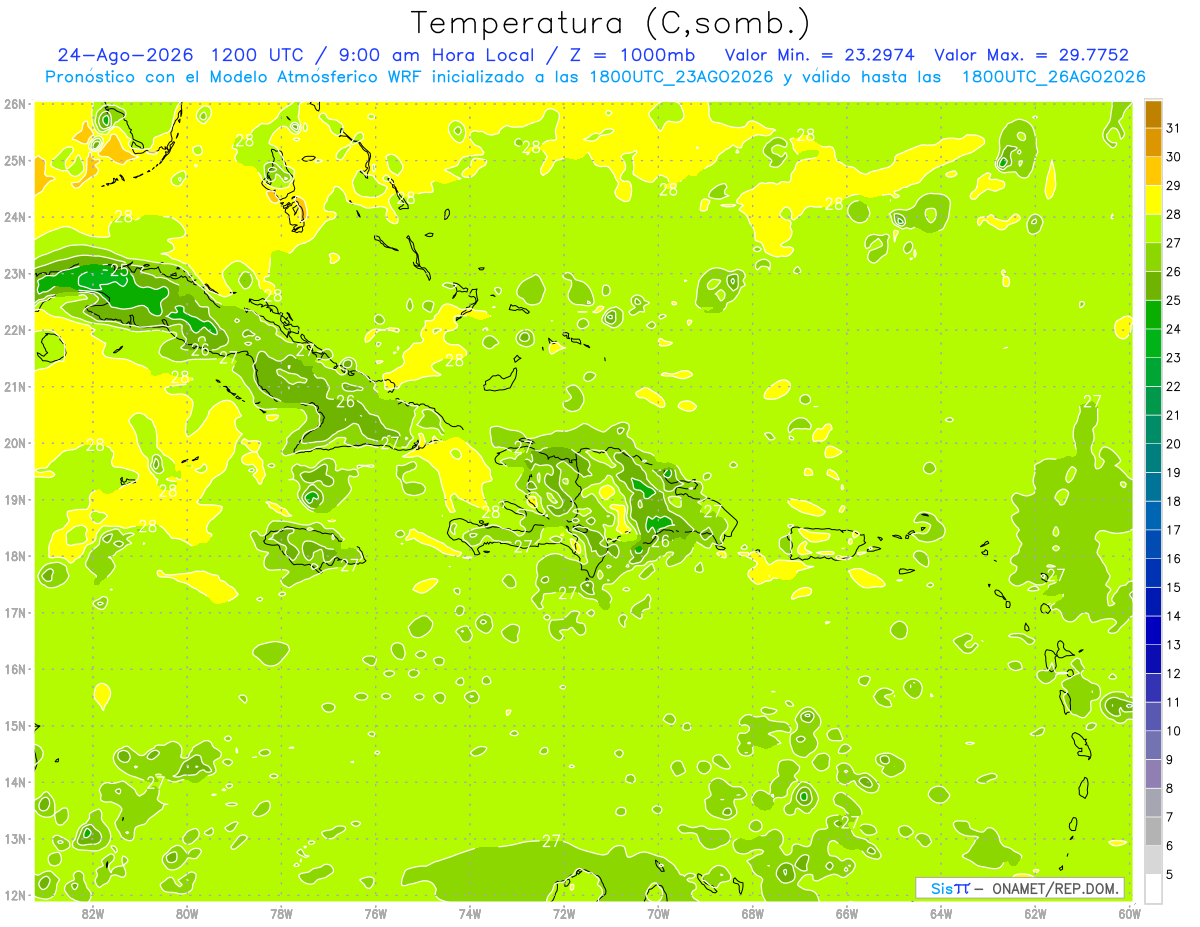The width and height of the screenshot is (1200, 927).
Task: Click the gray legend swatch between 6 and 7
Action: point(1152,832)
